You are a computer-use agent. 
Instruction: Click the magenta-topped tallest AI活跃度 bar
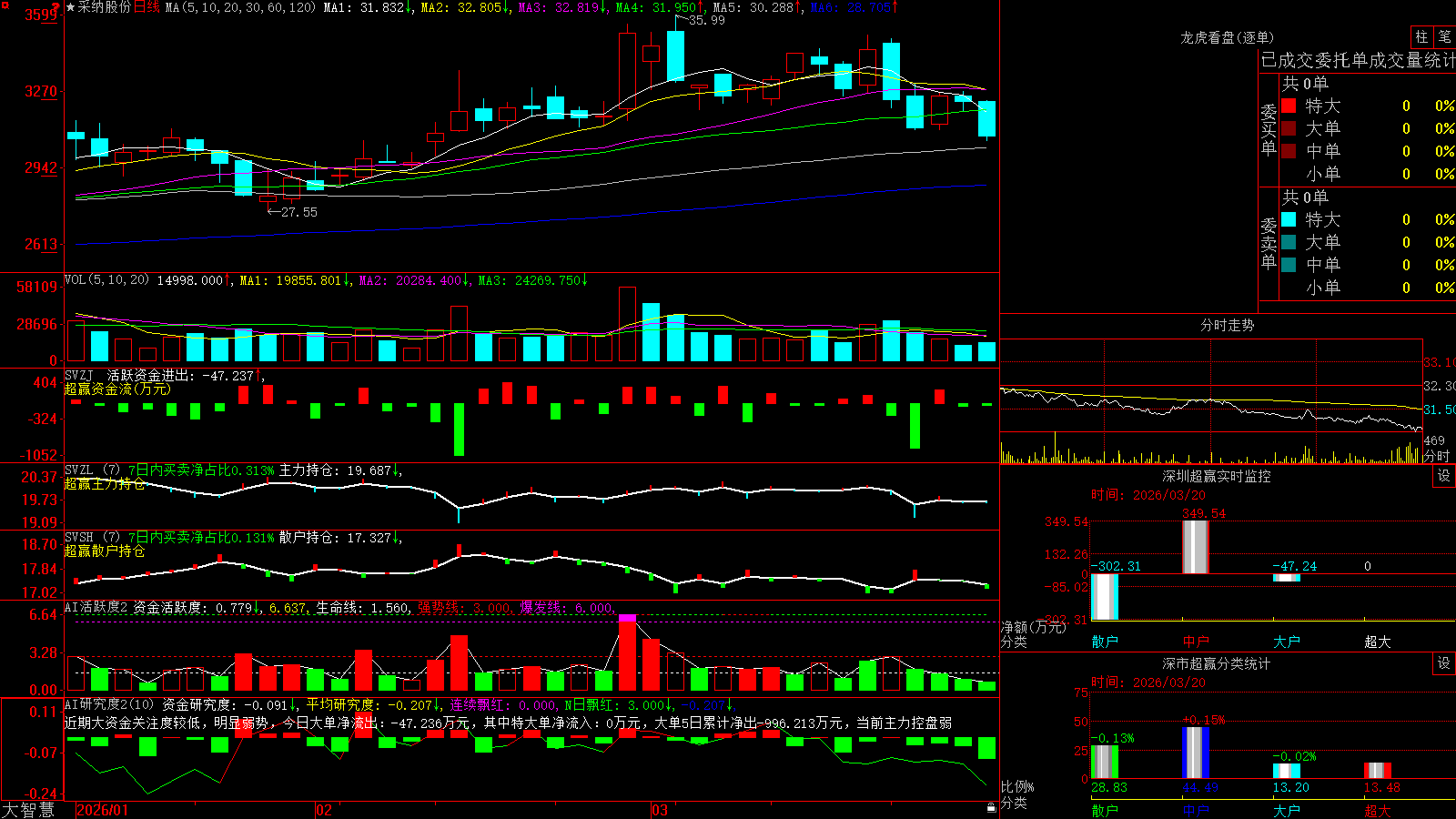(627, 652)
